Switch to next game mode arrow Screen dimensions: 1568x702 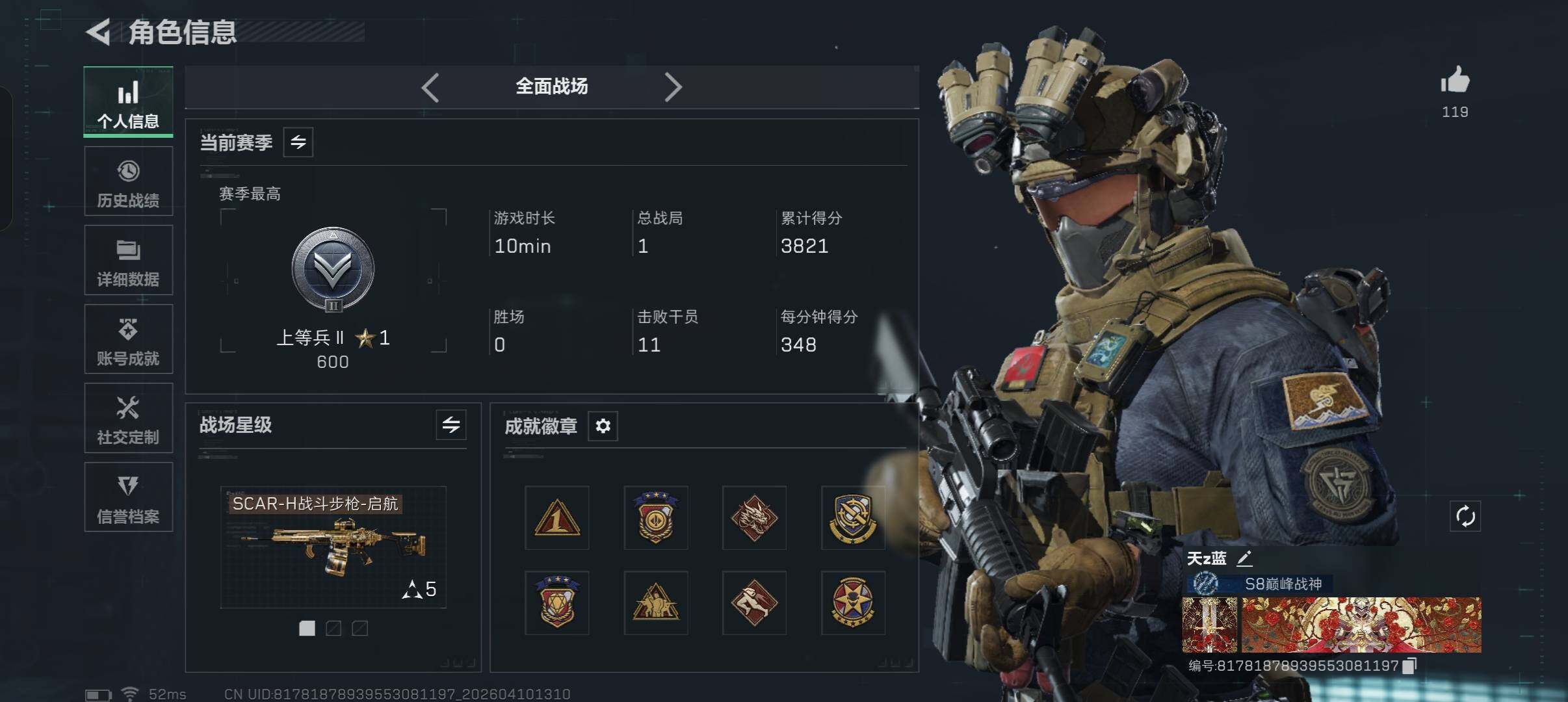pos(673,87)
